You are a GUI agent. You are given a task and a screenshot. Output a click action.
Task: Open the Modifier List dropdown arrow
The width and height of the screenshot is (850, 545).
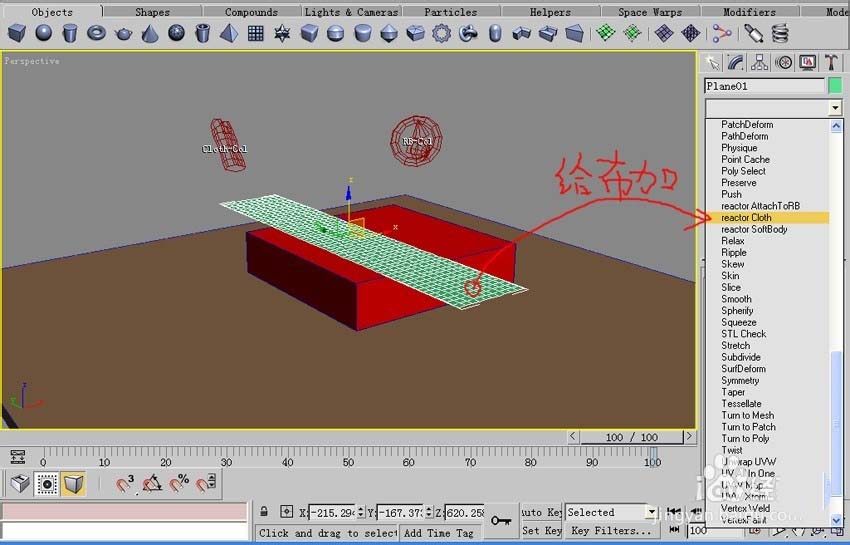click(835, 108)
